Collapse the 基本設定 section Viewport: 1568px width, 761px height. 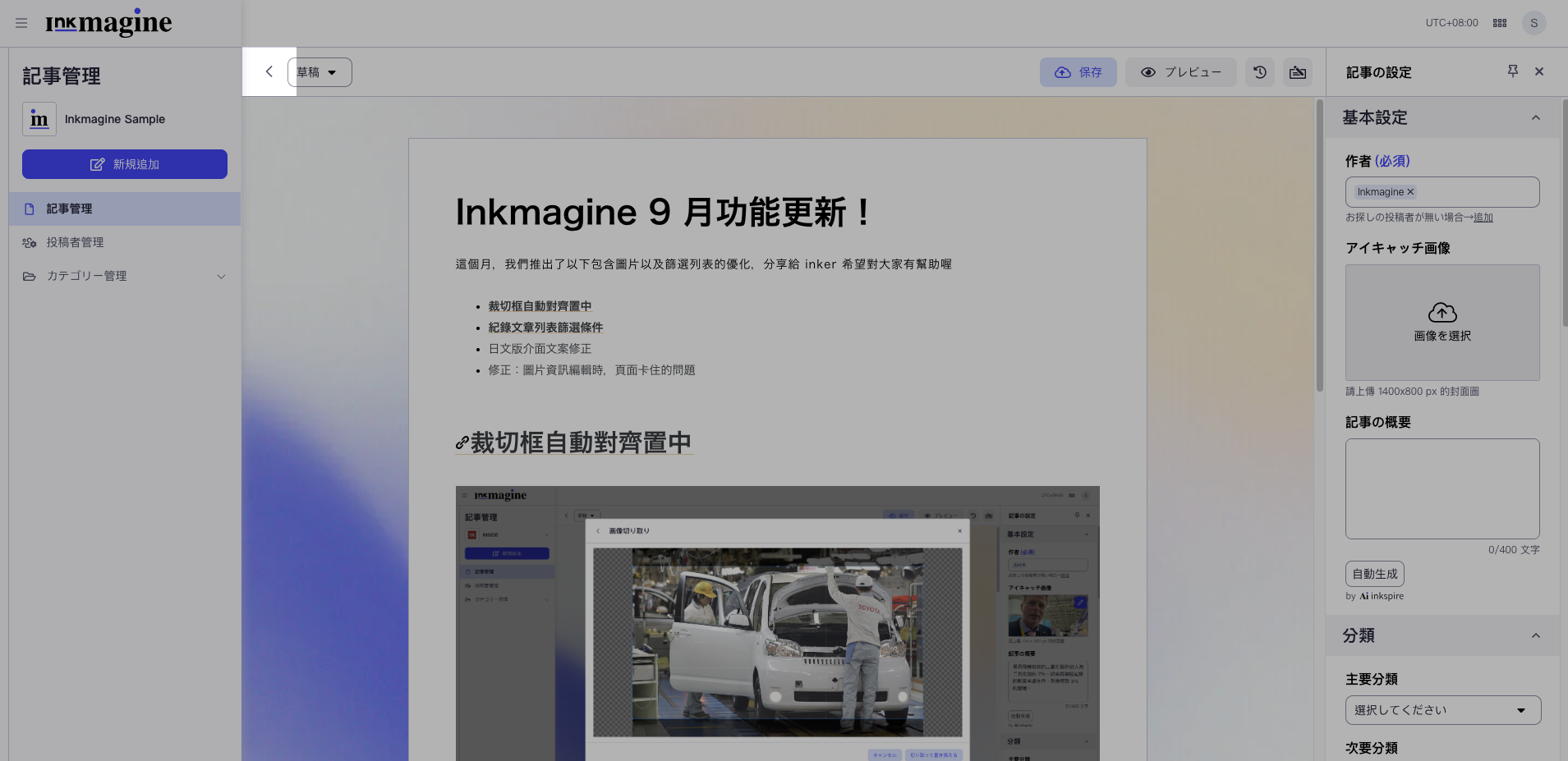click(1535, 117)
